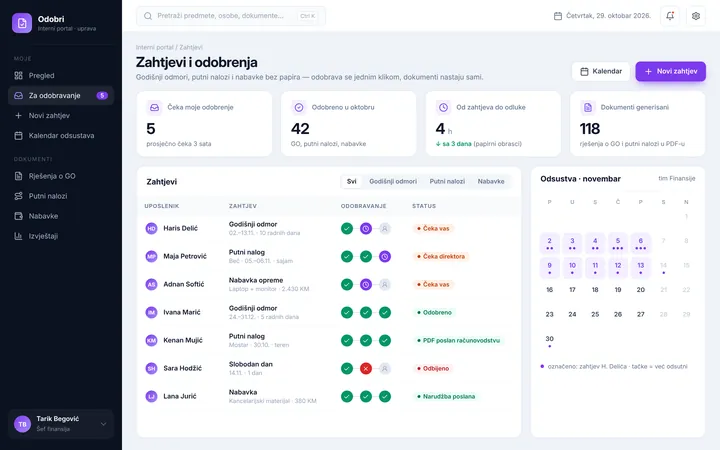Click the red rejected step in Sara Hodžić row
720x450 pixels.
coord(366,368)
